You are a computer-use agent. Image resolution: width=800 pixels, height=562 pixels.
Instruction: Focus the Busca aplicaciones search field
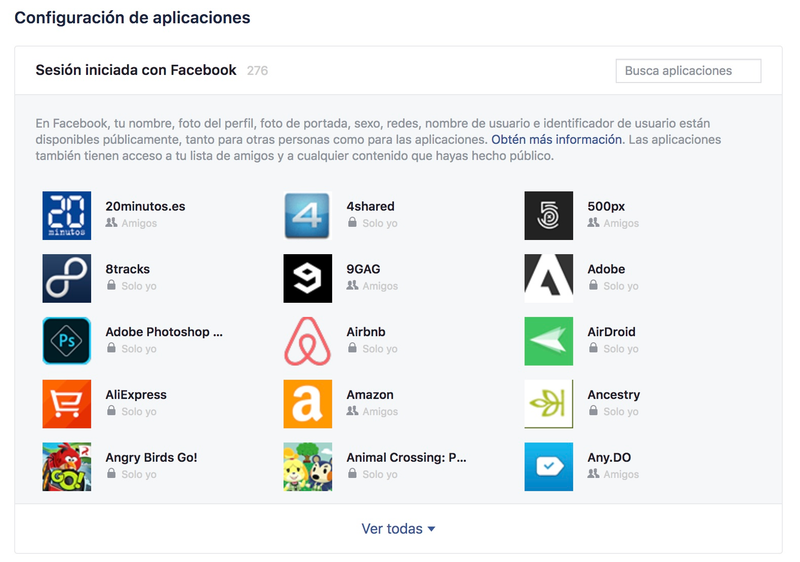coord(688,71)
